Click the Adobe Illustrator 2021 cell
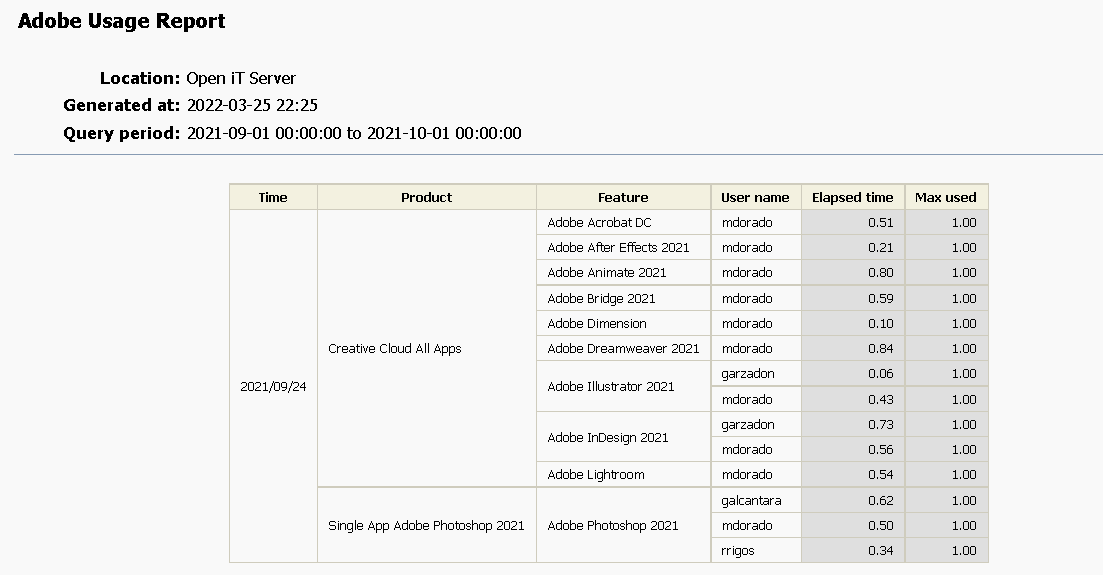Image resolution: width=1103 pixels, height=575 pixels. pos(623,386)
